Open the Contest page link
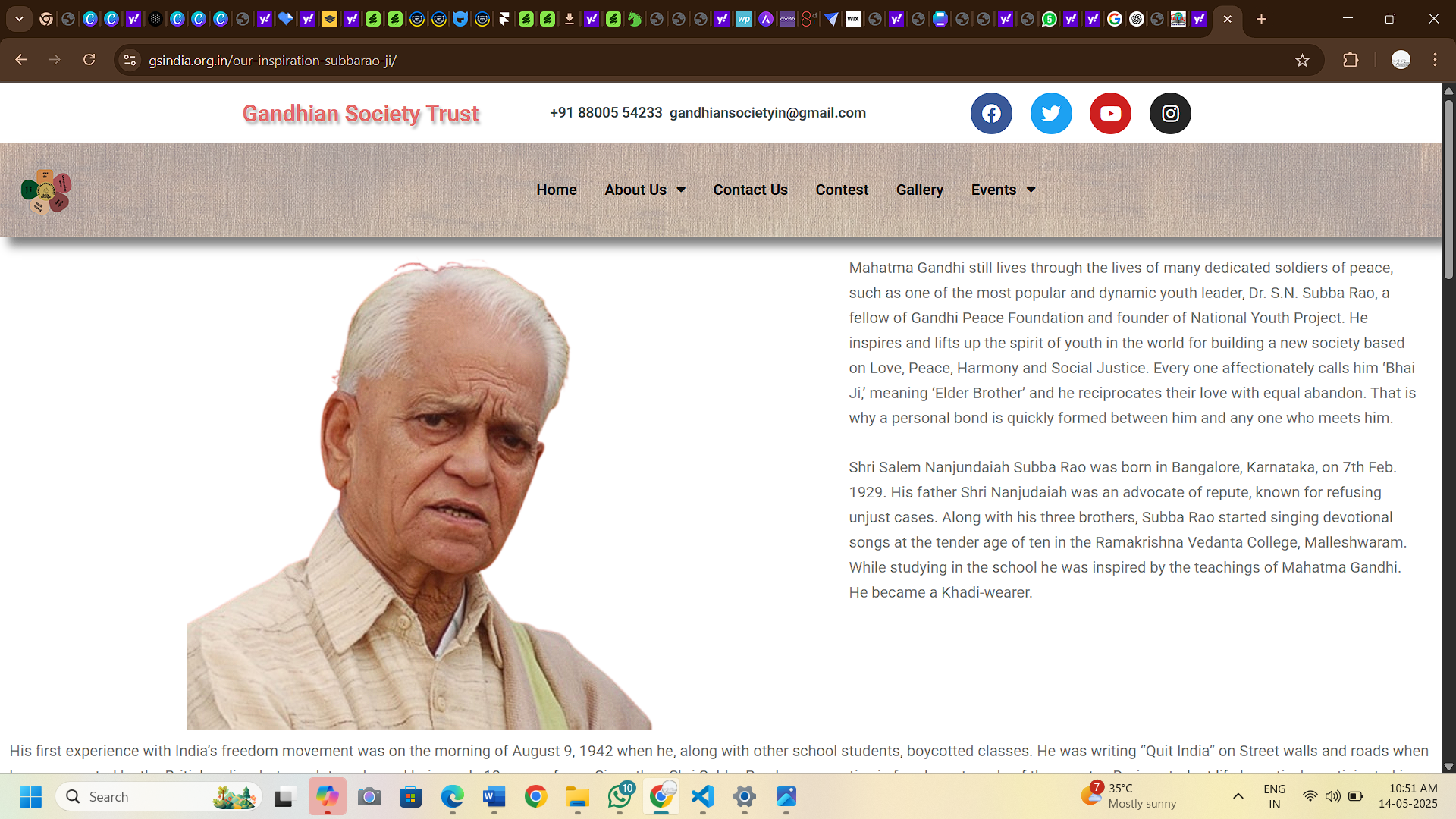This screenshot has height=819, width=1456. click(x=842, y=190)
